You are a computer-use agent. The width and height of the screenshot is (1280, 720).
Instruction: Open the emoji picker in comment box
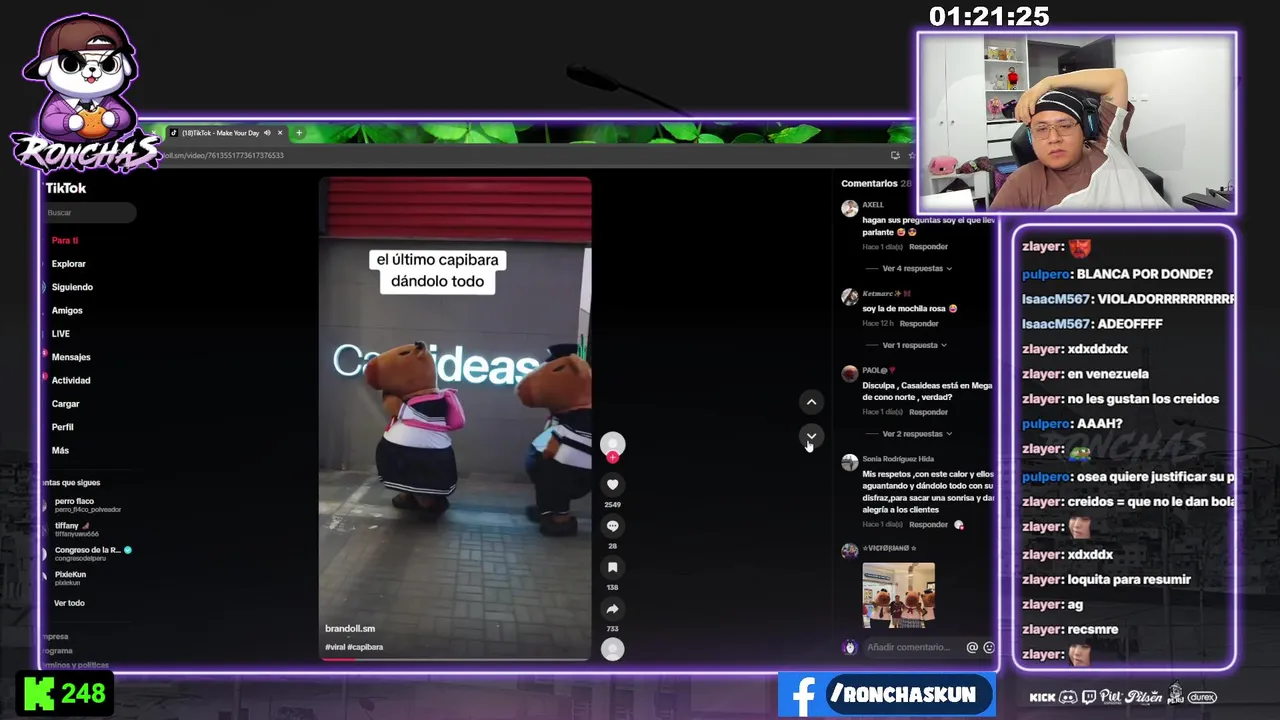(989, 647)
